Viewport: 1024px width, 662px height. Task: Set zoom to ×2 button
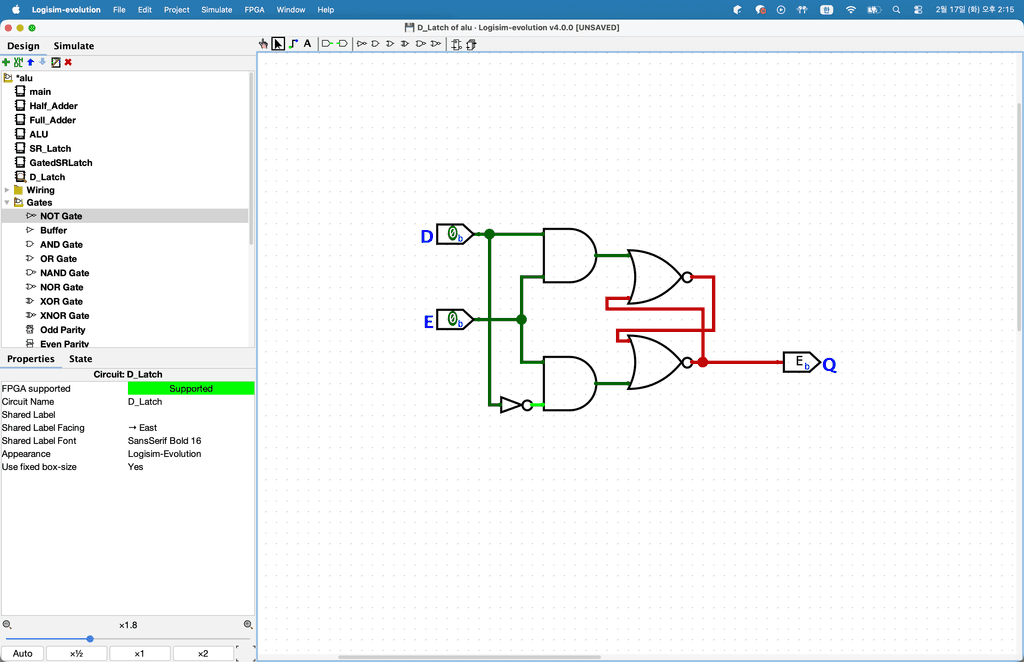pyautogui.click(x=202, y=654)
